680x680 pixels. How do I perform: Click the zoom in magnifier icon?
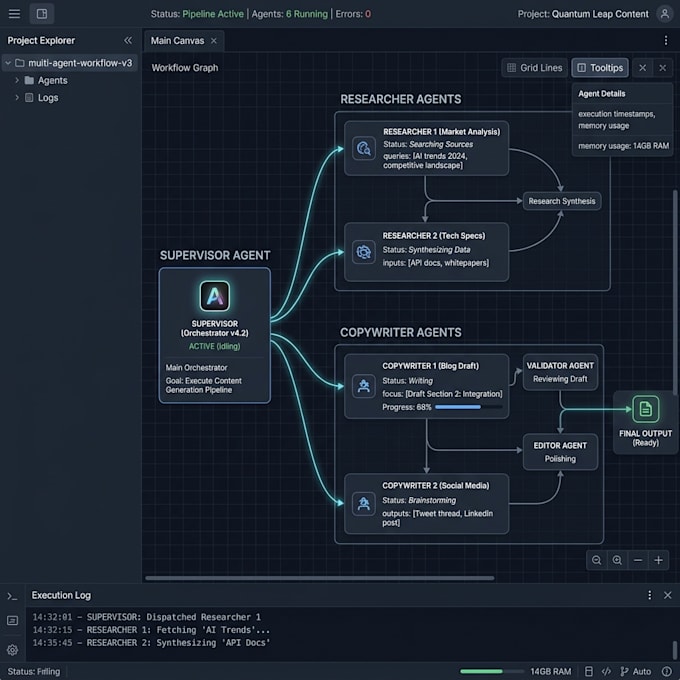tap(617, 560)
